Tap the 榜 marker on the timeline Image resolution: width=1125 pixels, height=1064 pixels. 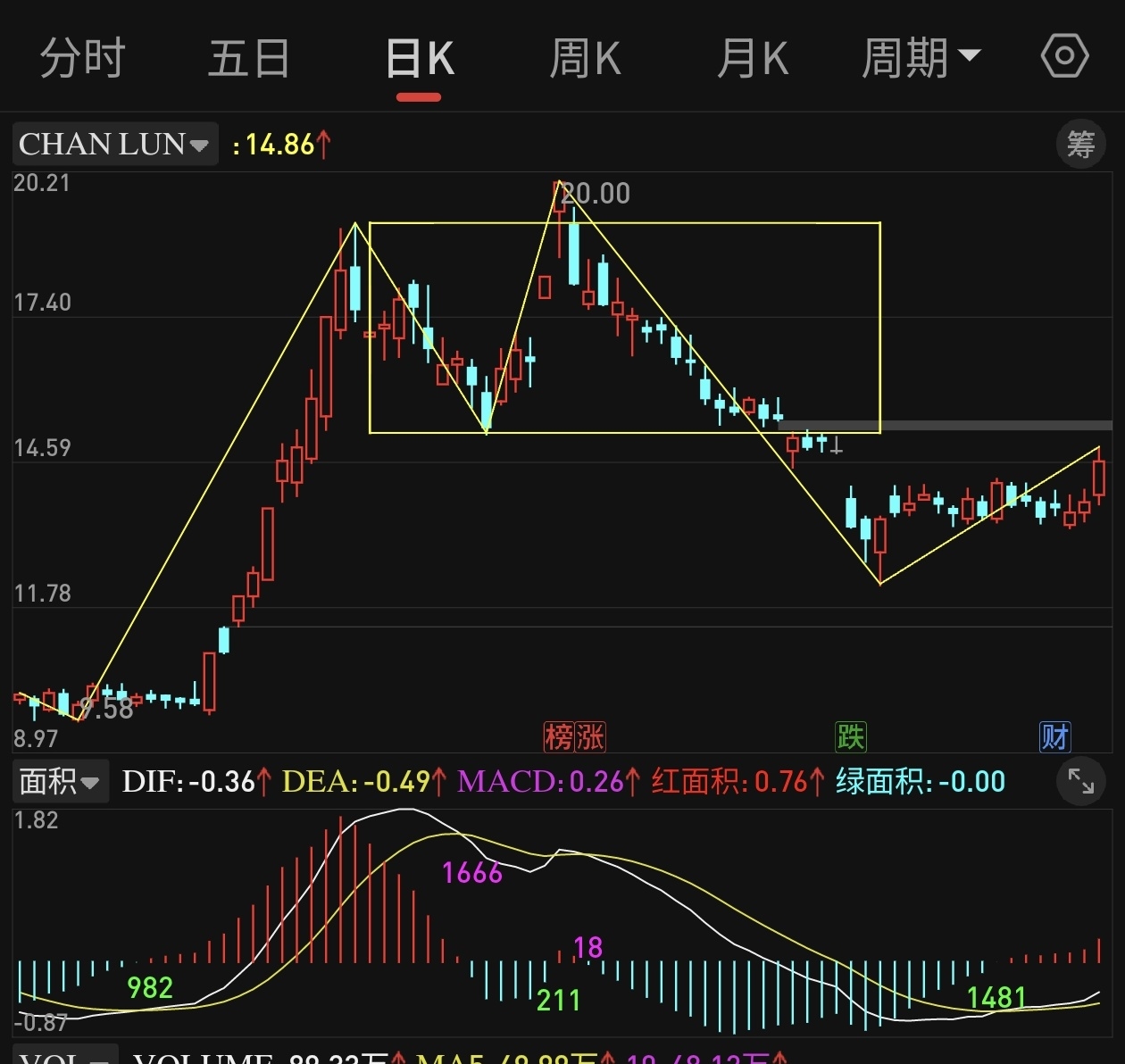pos(558,737)
